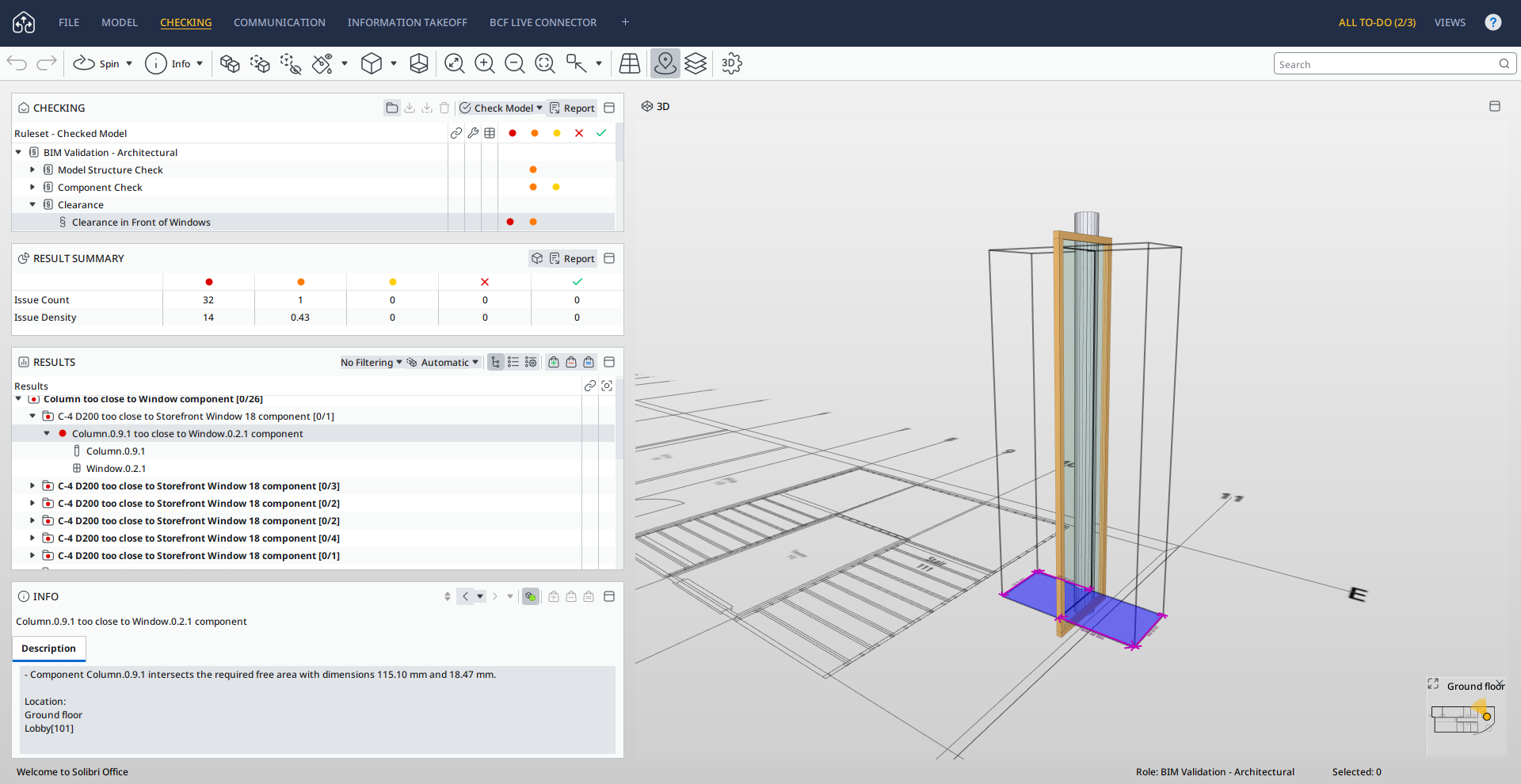Toggle the green cube visualization button in Info

(531, 596)
